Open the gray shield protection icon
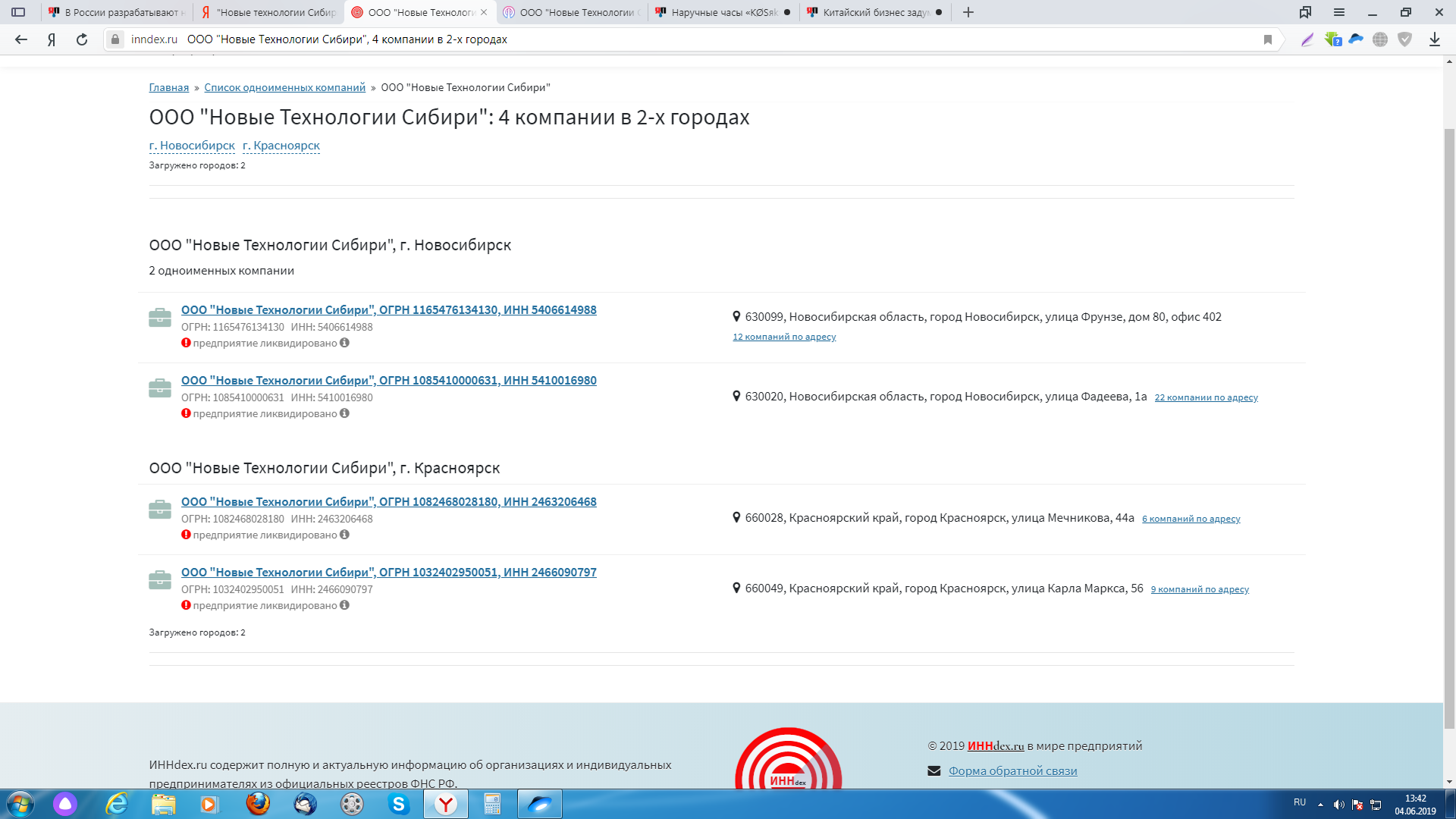Viewport: 1456px width, 819px height. coord(1404,39)
